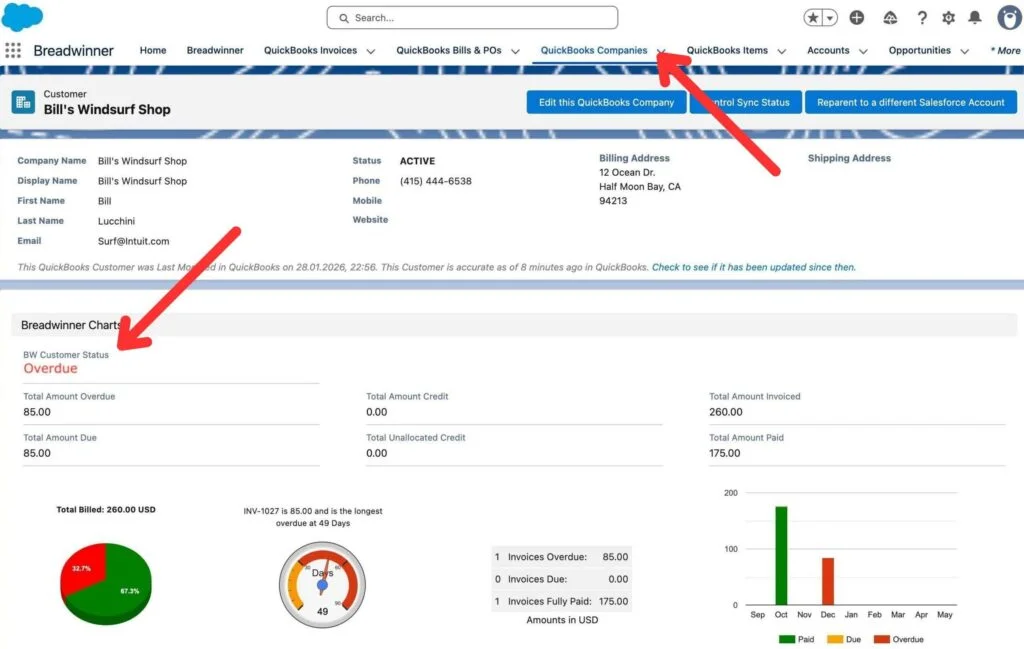Open the App Launcher grid icon
Image resolution: width=1024 pixels, height=649 pixels.
pos(13,50)
